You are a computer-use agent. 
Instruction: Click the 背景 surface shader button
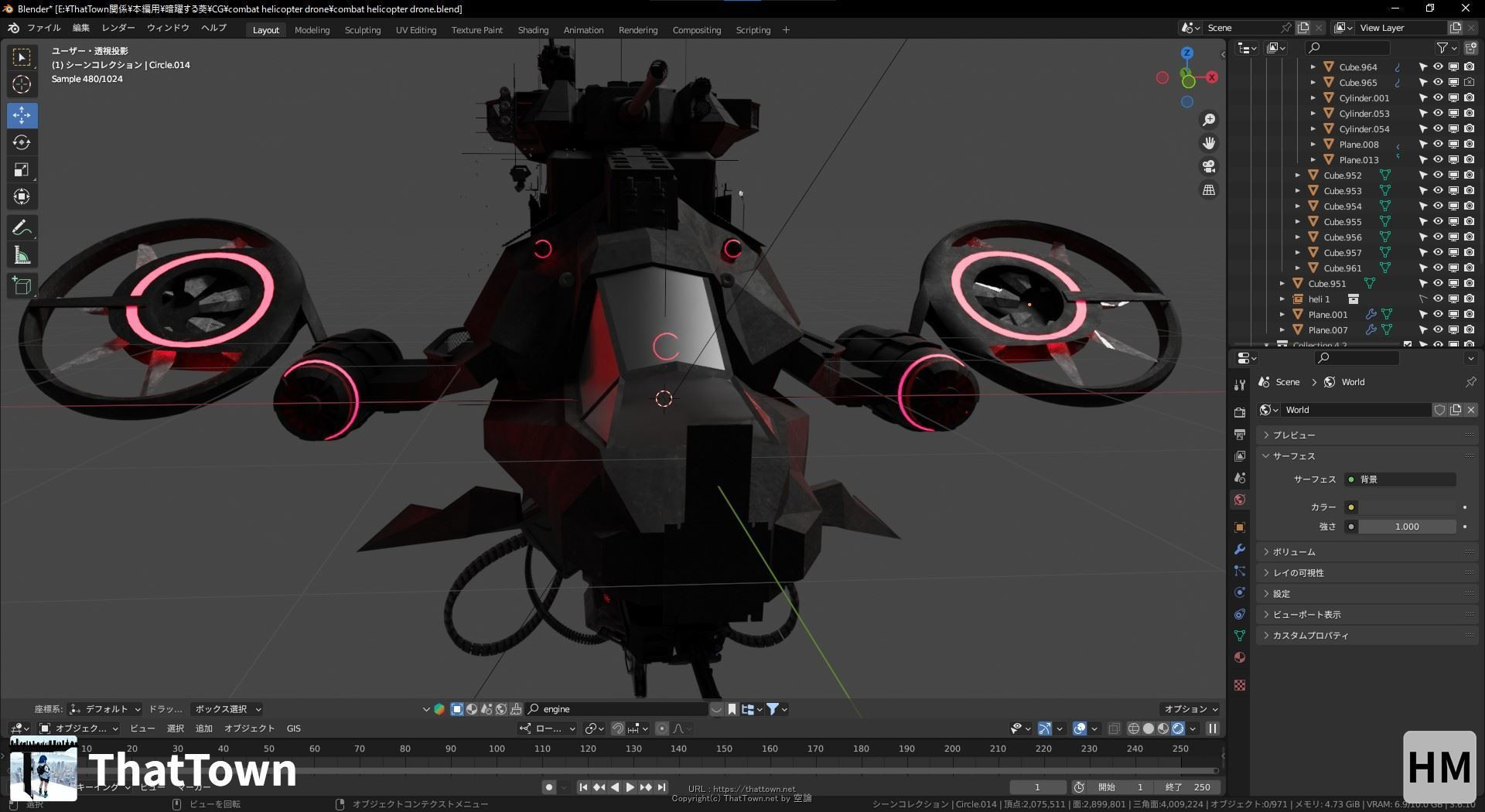click(1401, 479)
